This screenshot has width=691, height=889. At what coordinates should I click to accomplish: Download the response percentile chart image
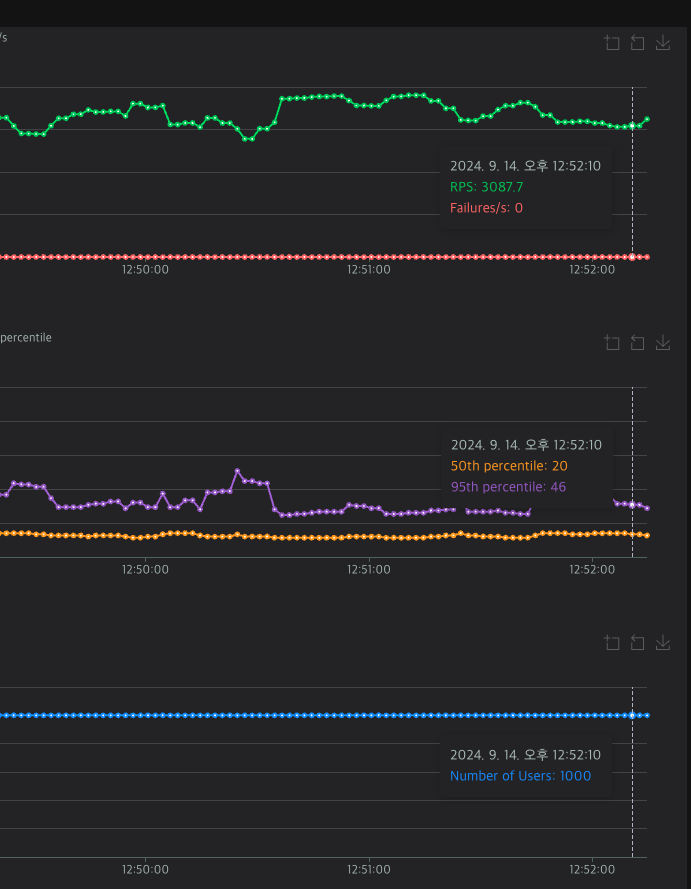[x=663, y=342]
